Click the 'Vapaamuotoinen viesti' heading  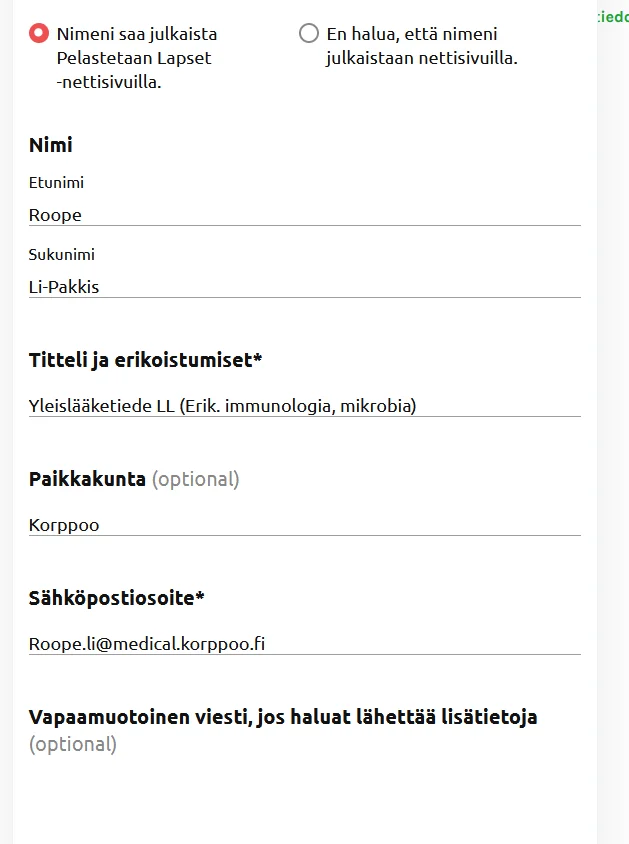[283, 717]
